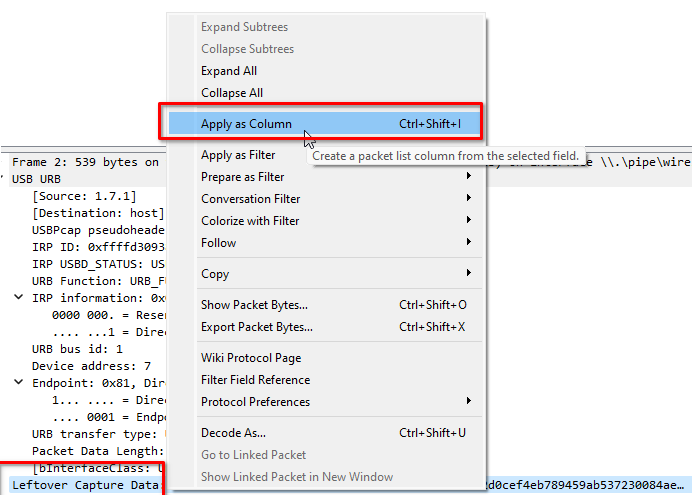Choose Expand All from context menu
The width and height of the screenshot is (692, 495).
point(229,71)
